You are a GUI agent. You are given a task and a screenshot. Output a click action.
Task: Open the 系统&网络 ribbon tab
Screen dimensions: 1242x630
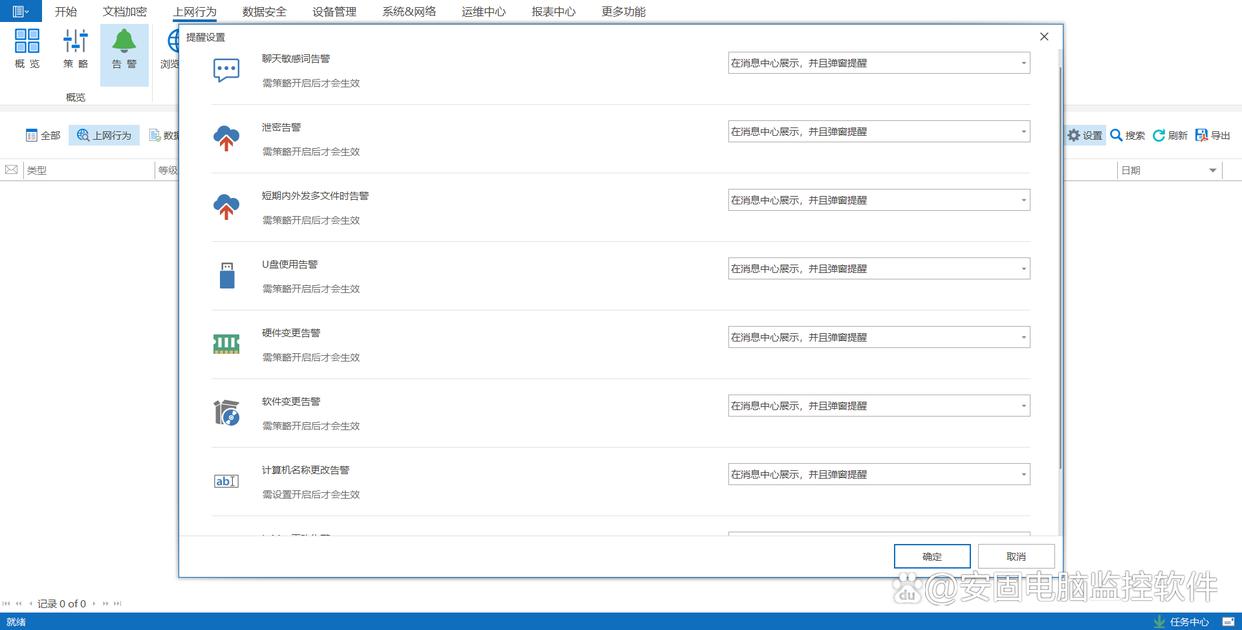coord(409,12)
